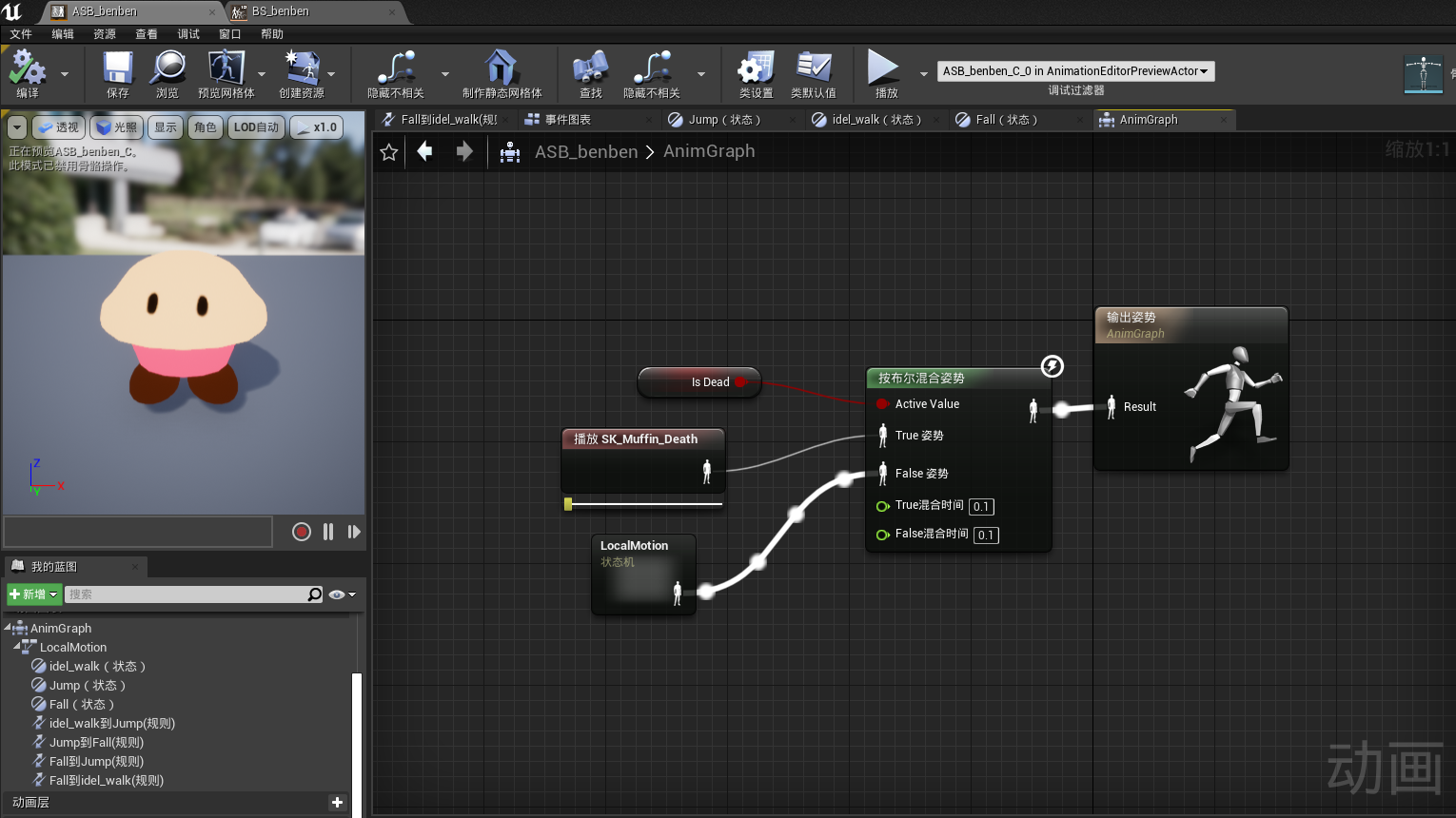Viewport: 1456px width, 818px height.
Task: Toggle the graph favorite star icon
Action: [388, 152]
